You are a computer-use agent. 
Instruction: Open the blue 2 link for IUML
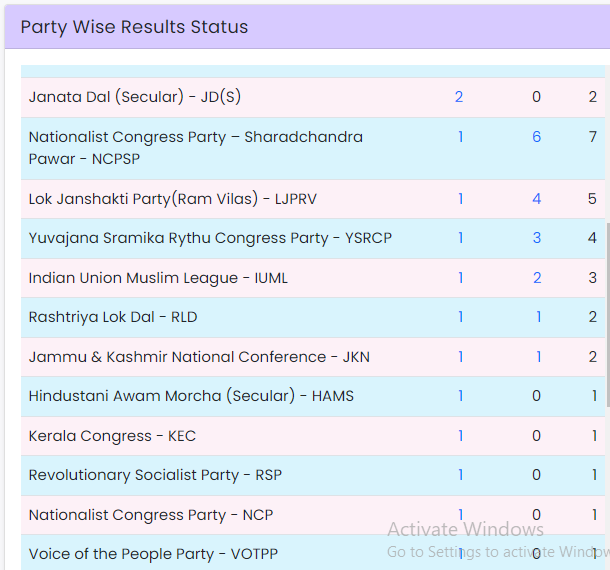click(536, 278)
